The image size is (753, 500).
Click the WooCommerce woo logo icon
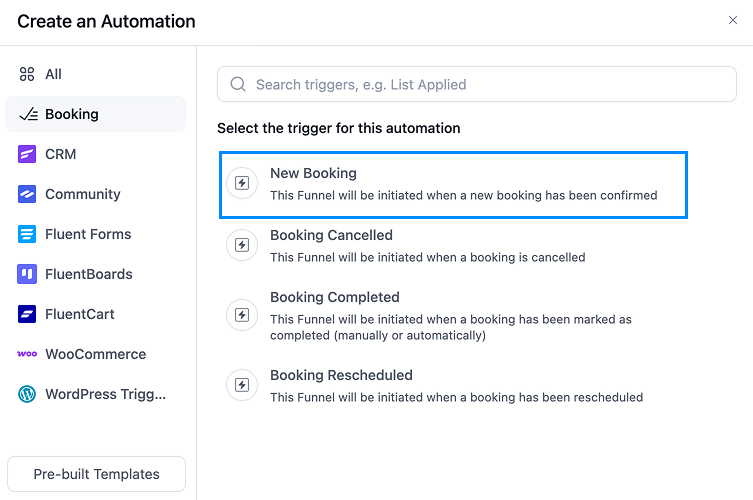click(x=27, y=354)
